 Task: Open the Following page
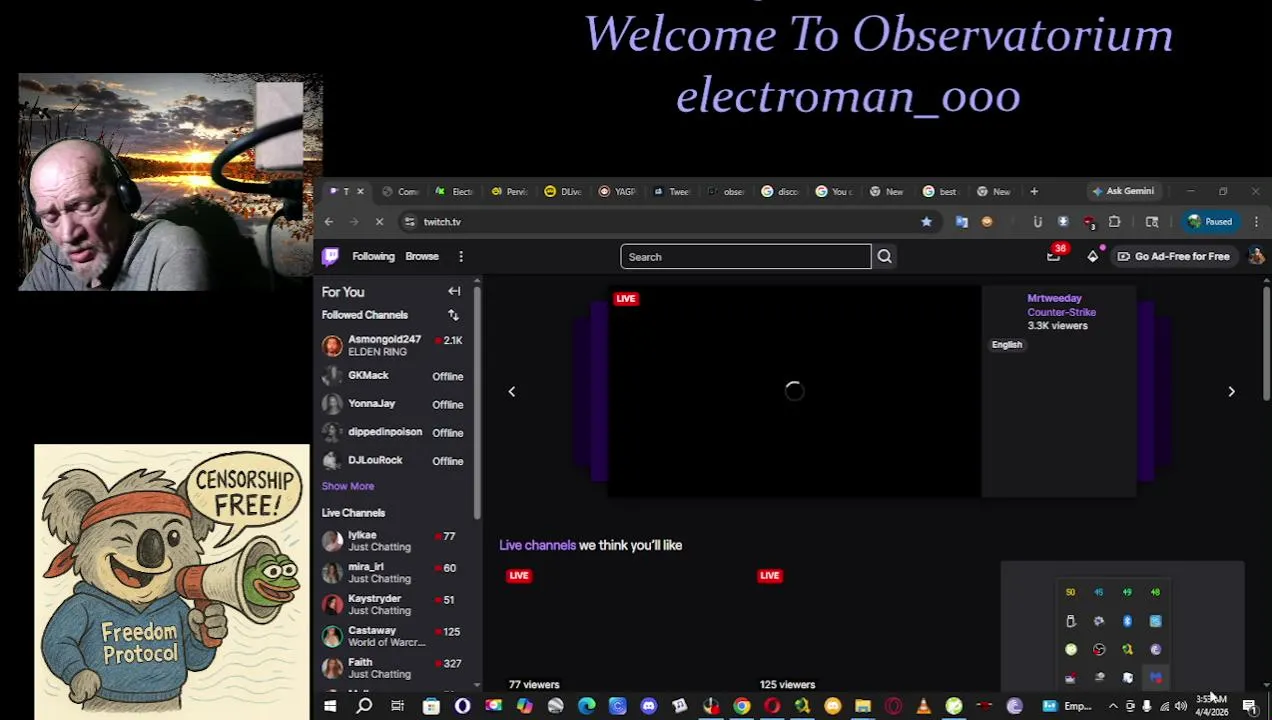pos(373,257)
